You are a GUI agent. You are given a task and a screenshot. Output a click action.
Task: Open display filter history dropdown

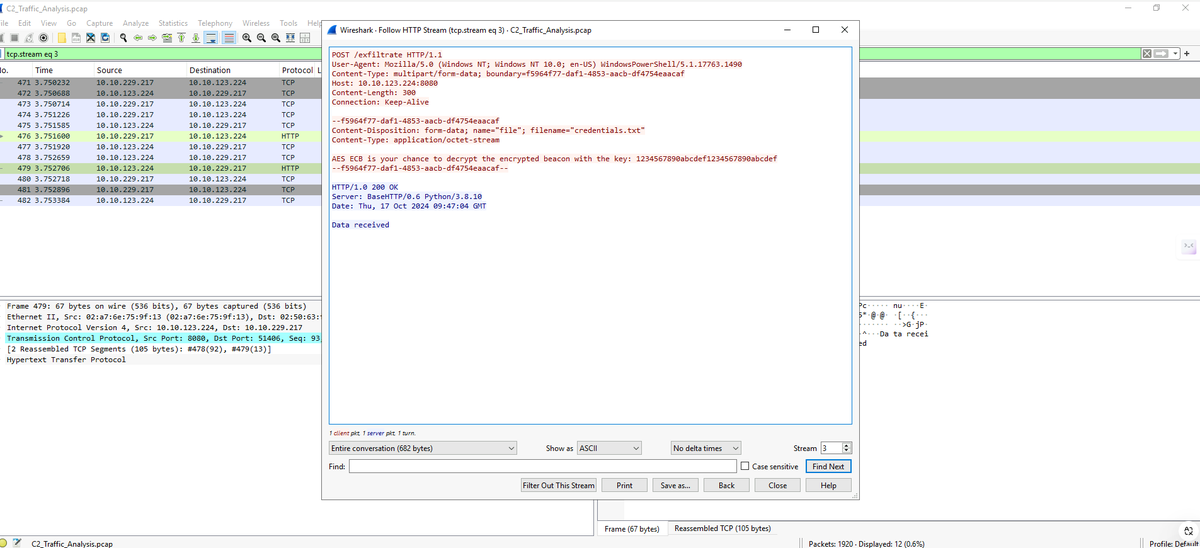tap(1175, 53)
